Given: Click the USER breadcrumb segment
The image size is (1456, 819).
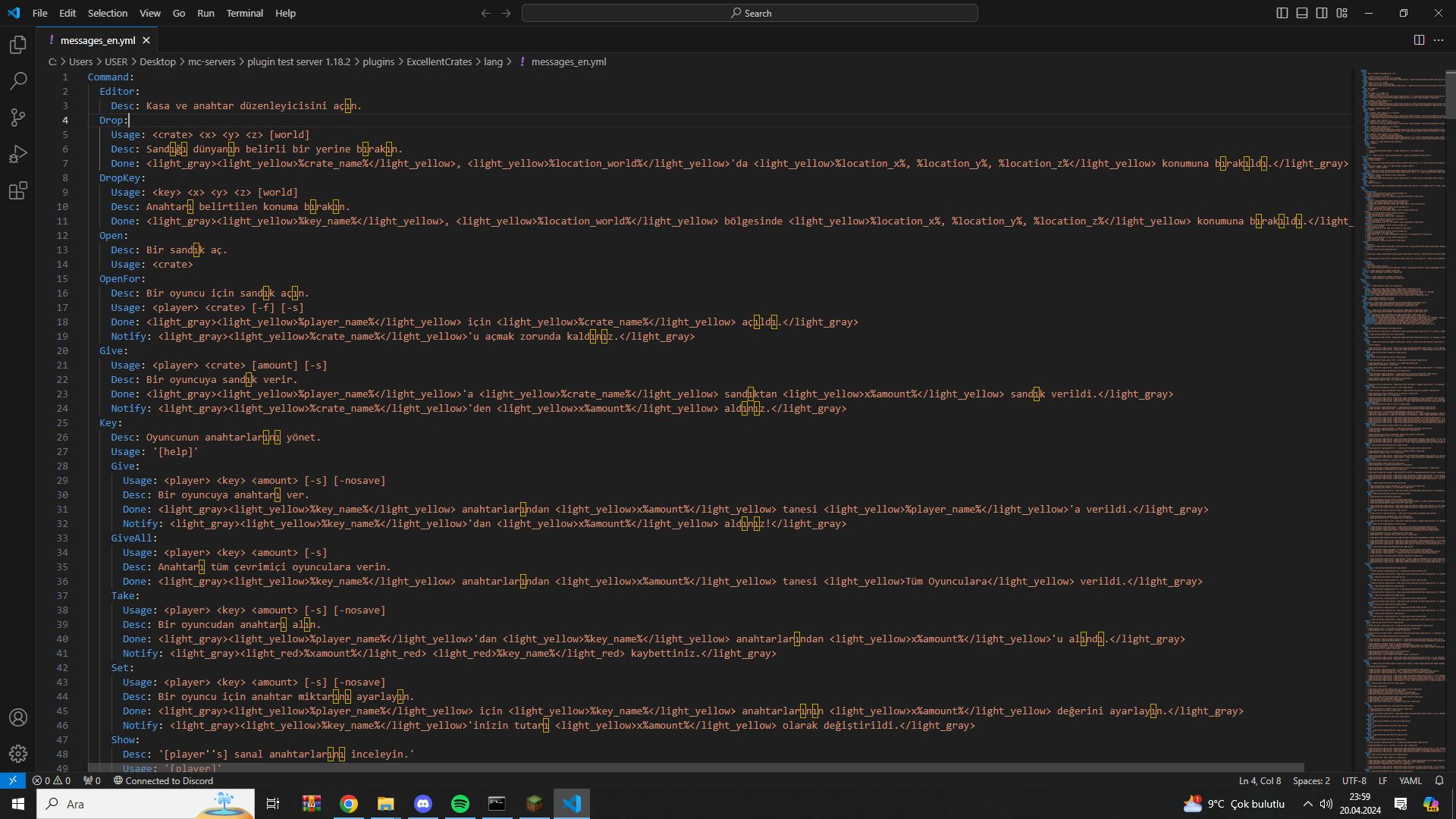Looking at the screenshot, I should (x=116, y=62).
